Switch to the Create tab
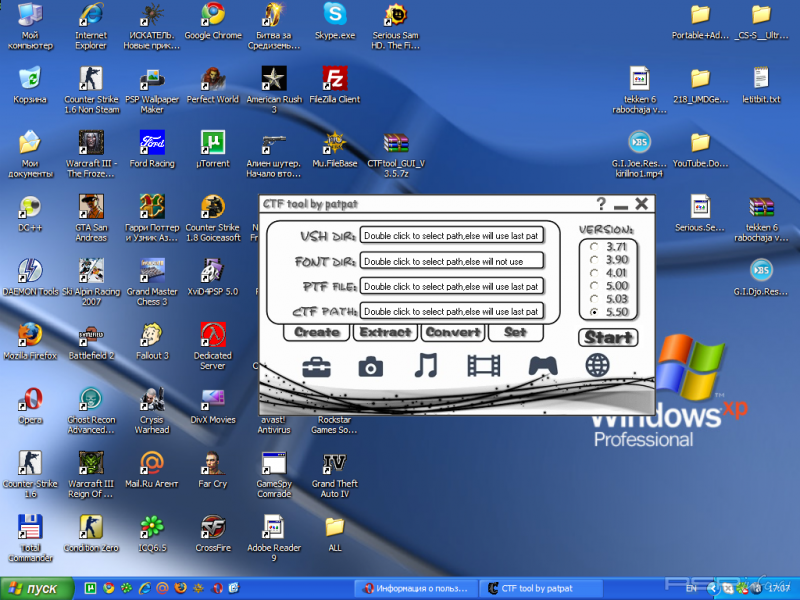The image size is (800, 600). coord(317,332)
